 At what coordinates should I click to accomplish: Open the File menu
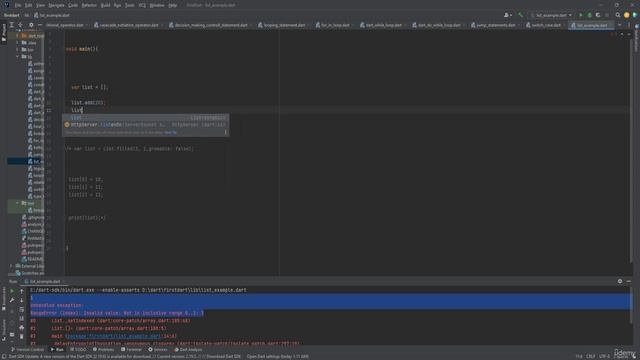click(18, 5)
